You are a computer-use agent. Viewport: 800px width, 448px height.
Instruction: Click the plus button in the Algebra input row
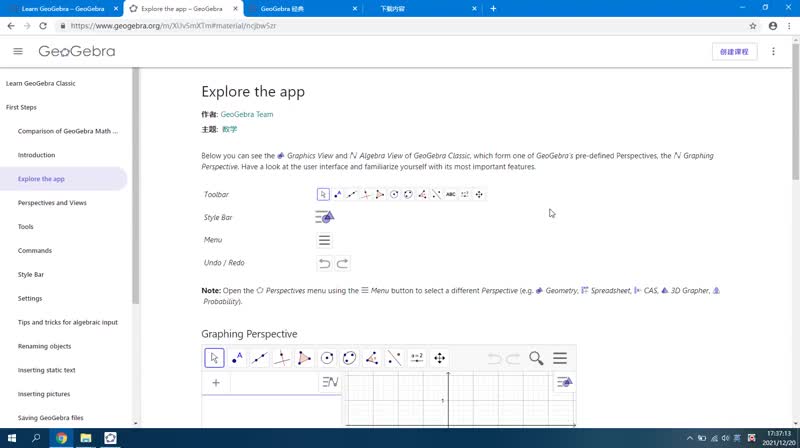click(x=216, y=383)
